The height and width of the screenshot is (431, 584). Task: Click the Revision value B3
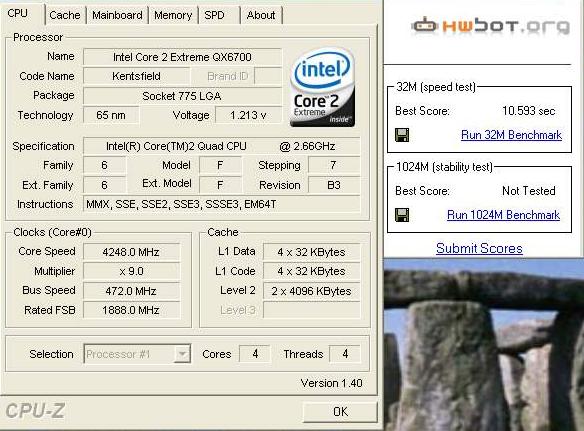tap(334, 185)
